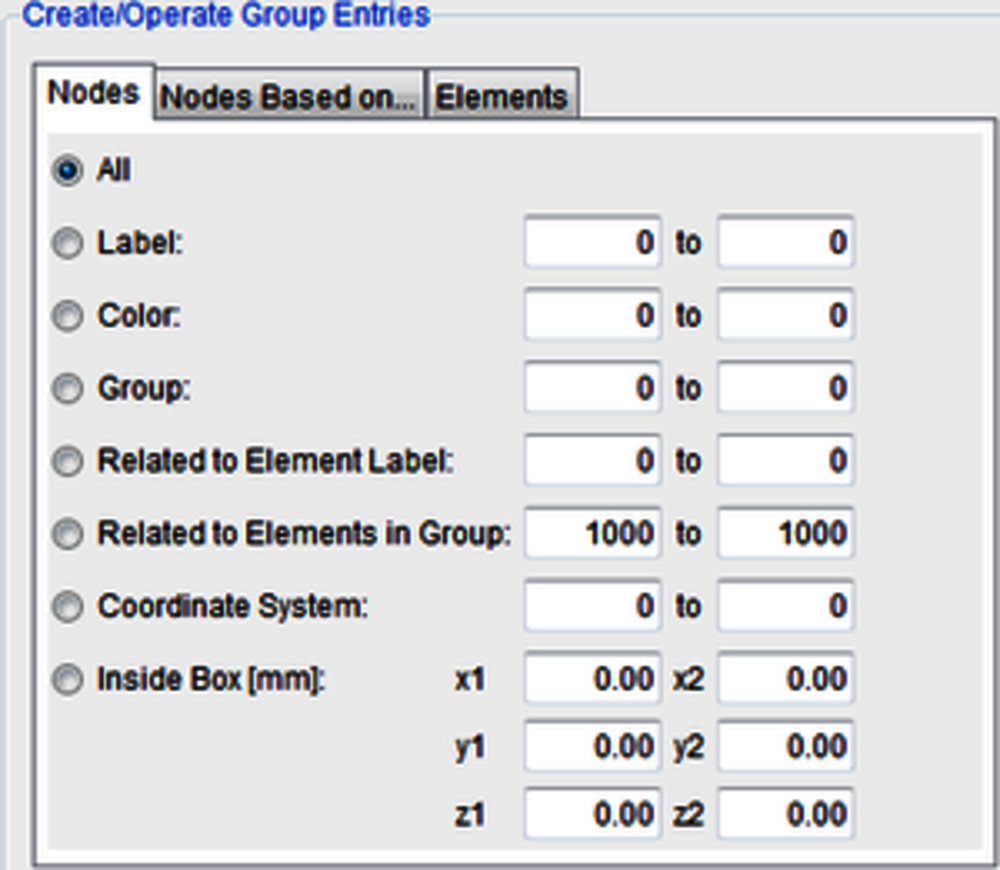Viewport: 1000px width, 870px height.
Task: Select the Coordinate System radio button
Action: (x=67, y=607)
